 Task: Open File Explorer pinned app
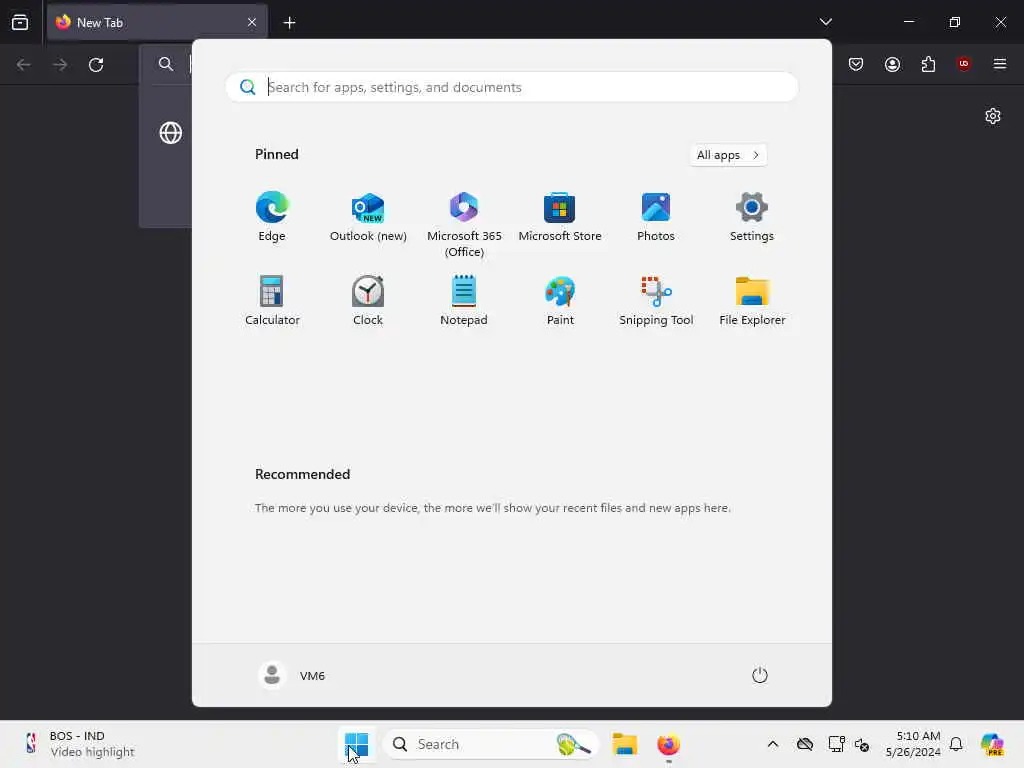point(752,300)
